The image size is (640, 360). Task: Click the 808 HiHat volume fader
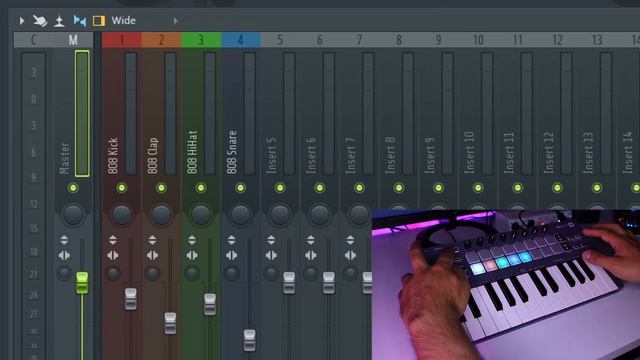(210, 304)
